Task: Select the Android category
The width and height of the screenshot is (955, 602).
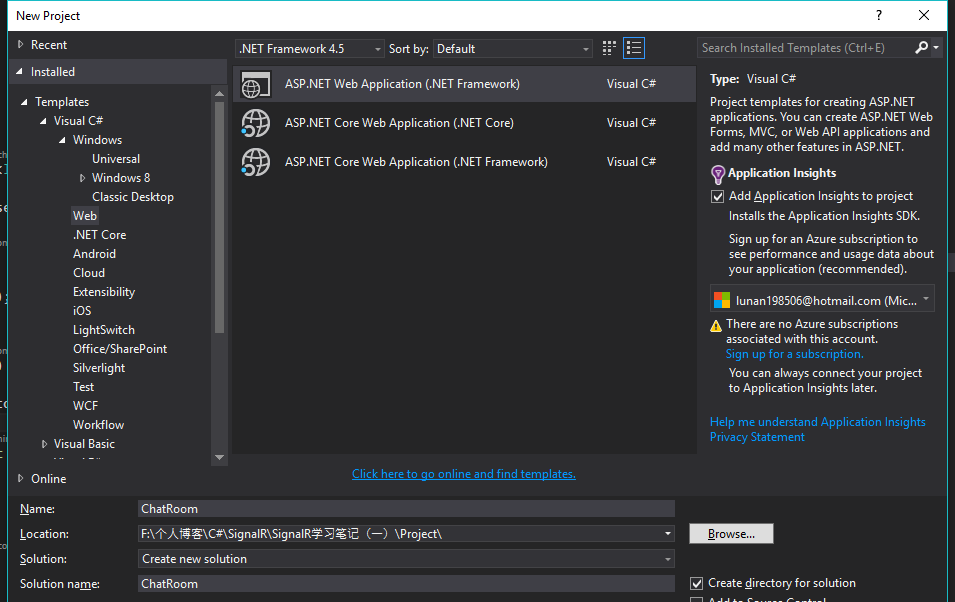Action: [x=94, y=254]
